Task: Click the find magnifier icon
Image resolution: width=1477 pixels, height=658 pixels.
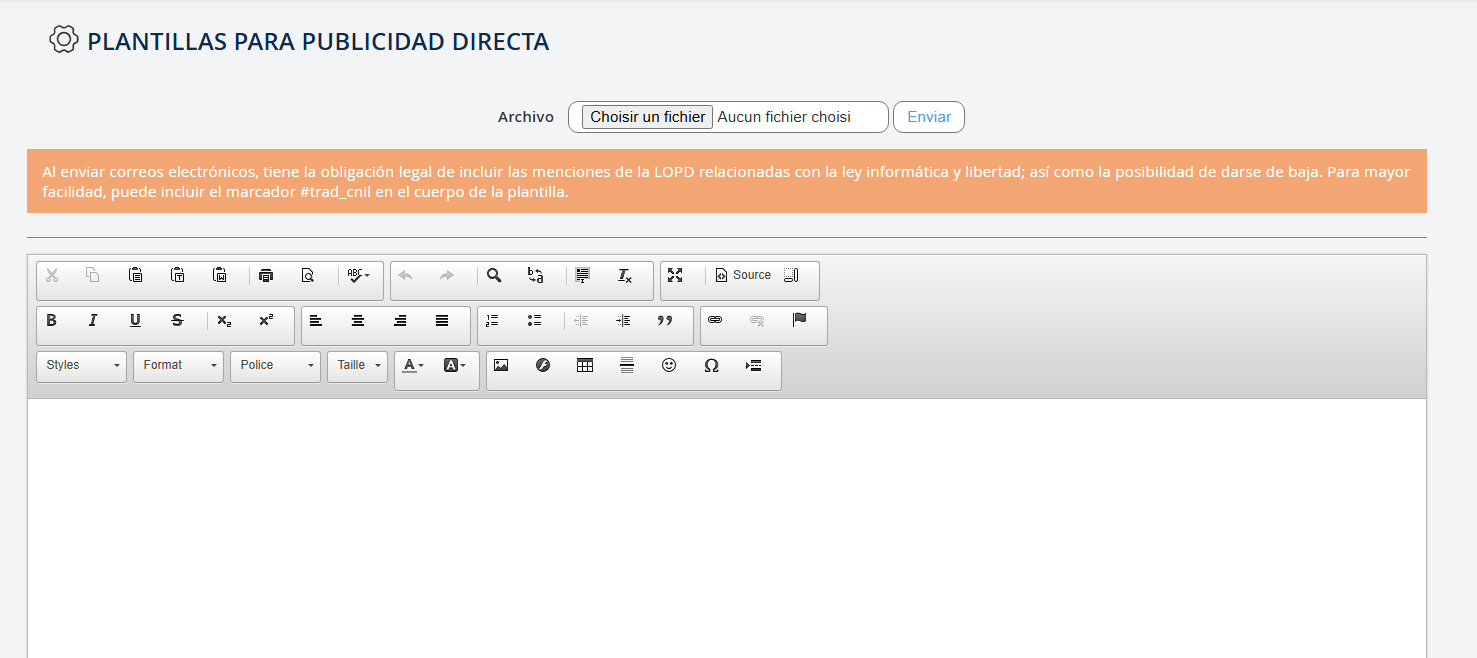Action: 494,276
